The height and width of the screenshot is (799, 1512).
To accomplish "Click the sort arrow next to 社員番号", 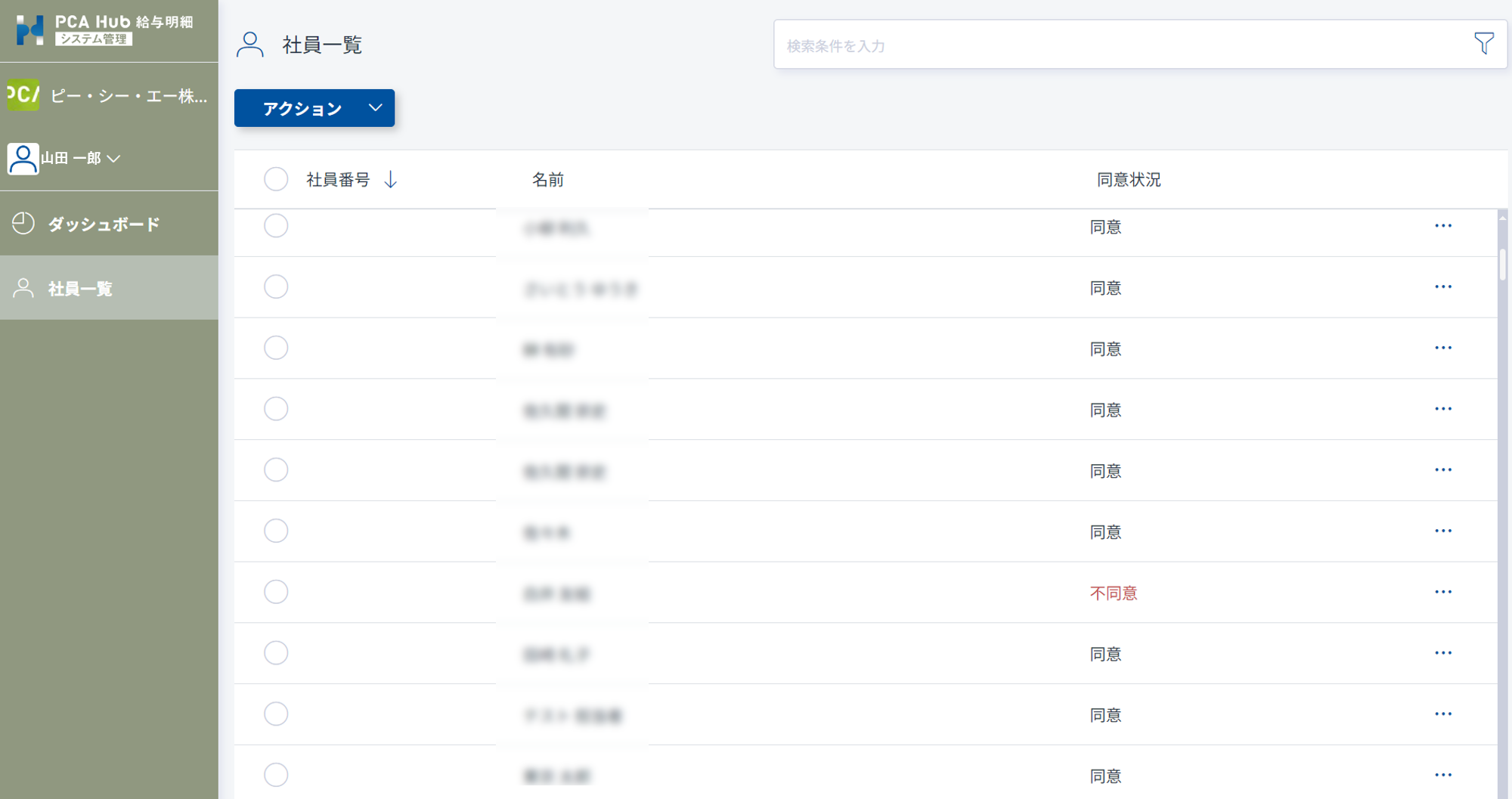I will (391, 180).
